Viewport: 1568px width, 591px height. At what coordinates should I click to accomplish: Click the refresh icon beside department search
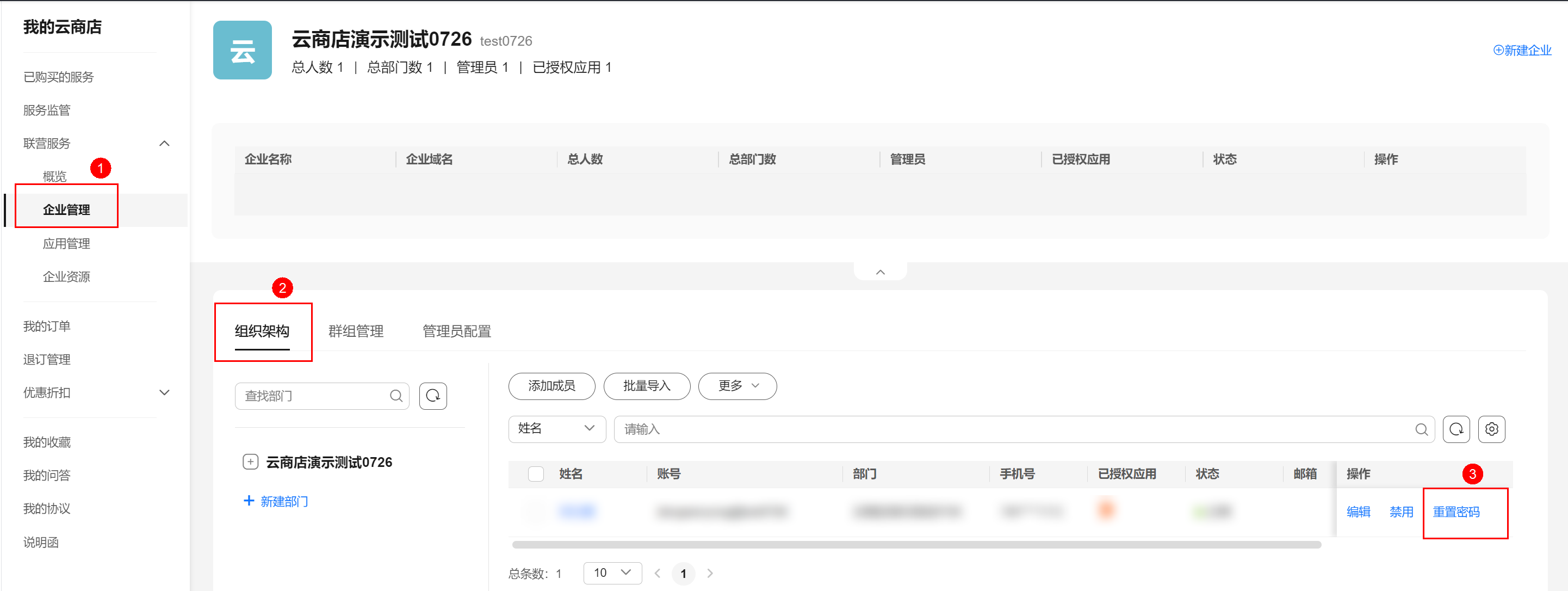pos(433,396)
